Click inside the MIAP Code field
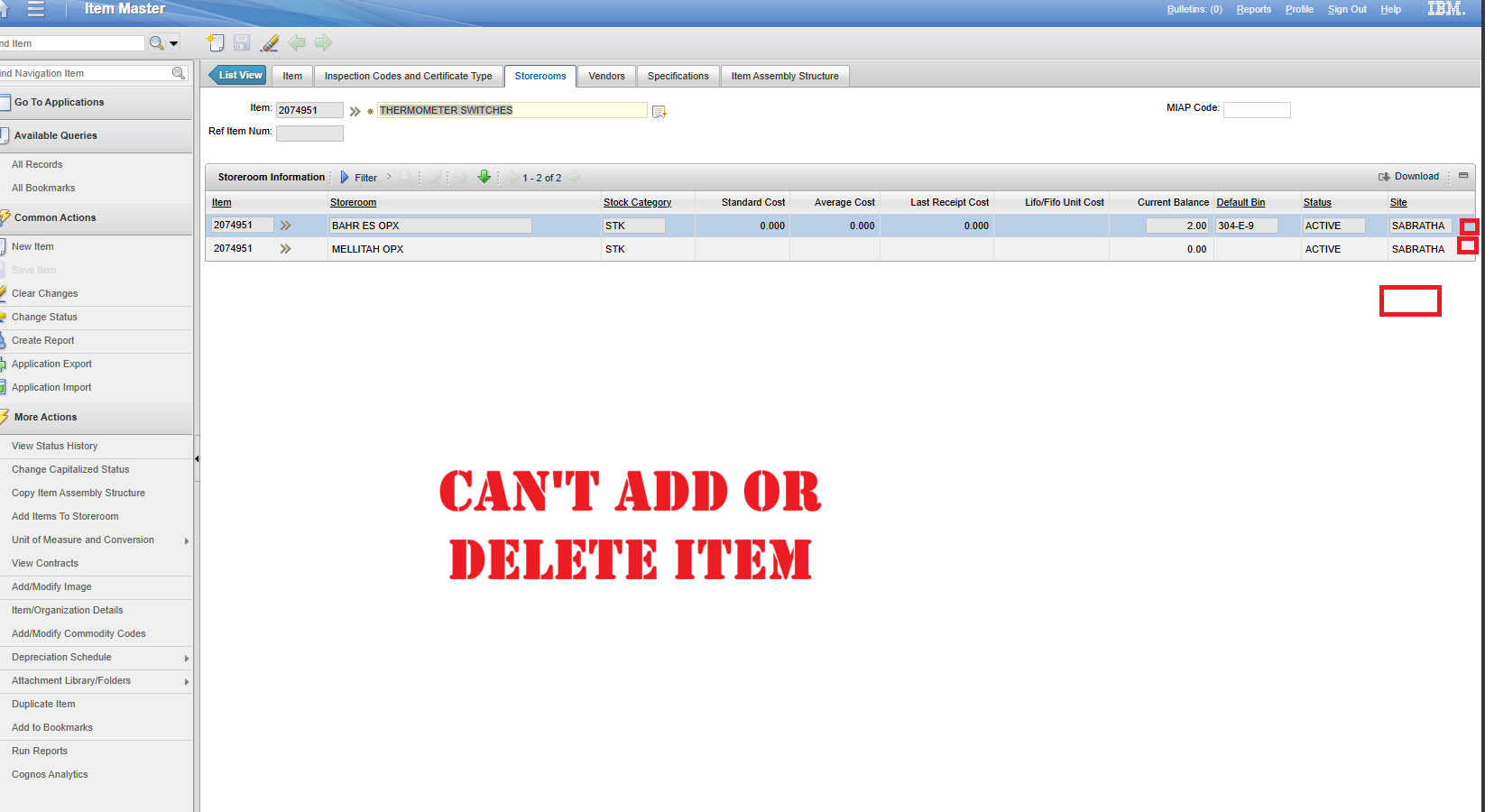1485x812 pixels. [x=1256, y=109]
